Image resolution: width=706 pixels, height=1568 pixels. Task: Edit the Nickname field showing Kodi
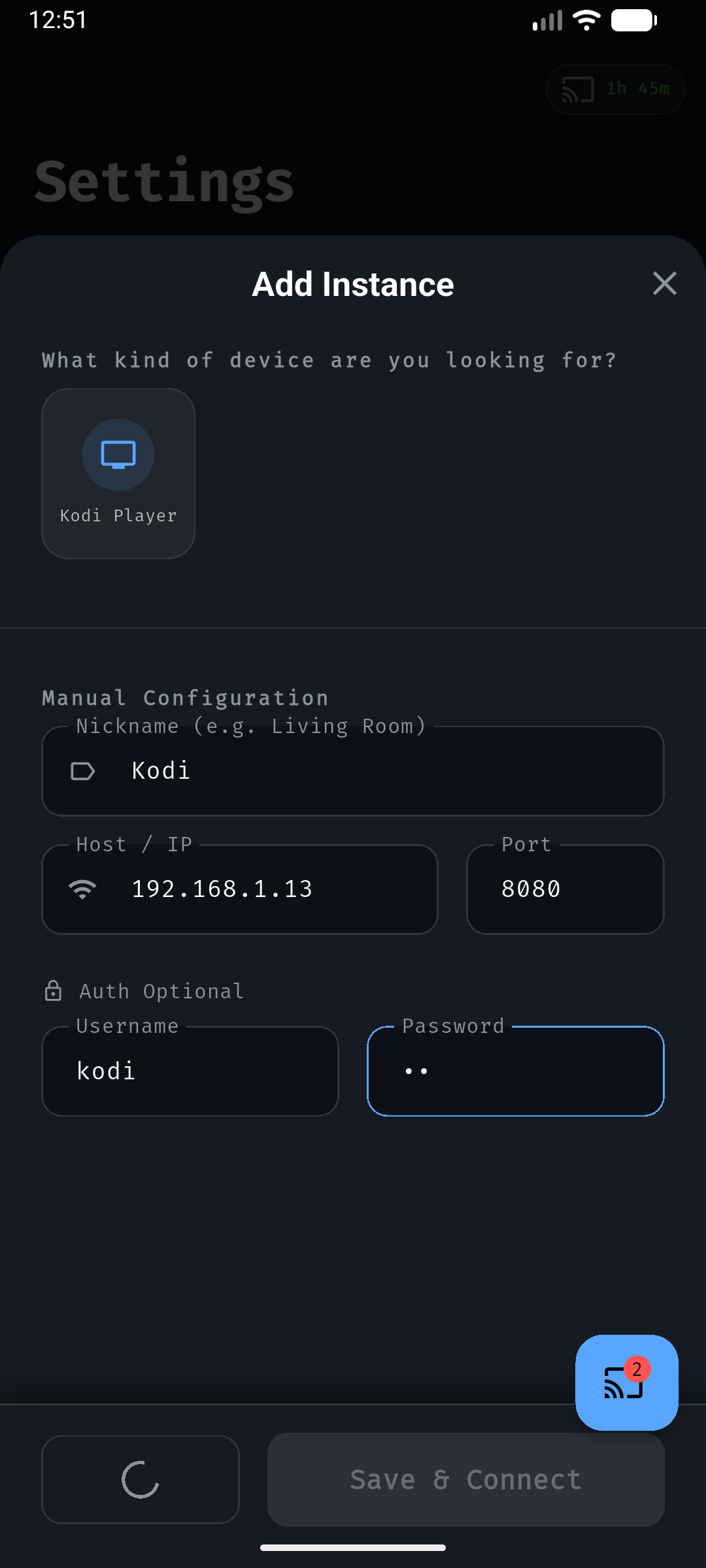pyautogui.click(x=353, y=771)
